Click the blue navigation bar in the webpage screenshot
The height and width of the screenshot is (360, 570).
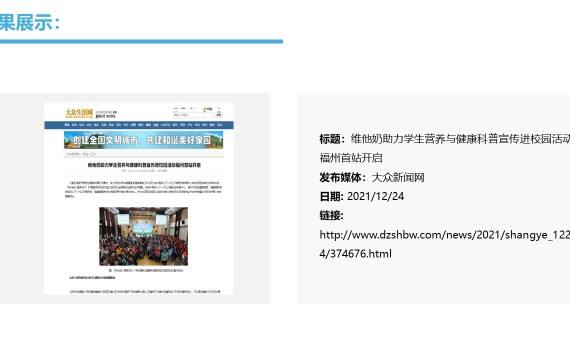pyautogui.click(x=139, y=125)
